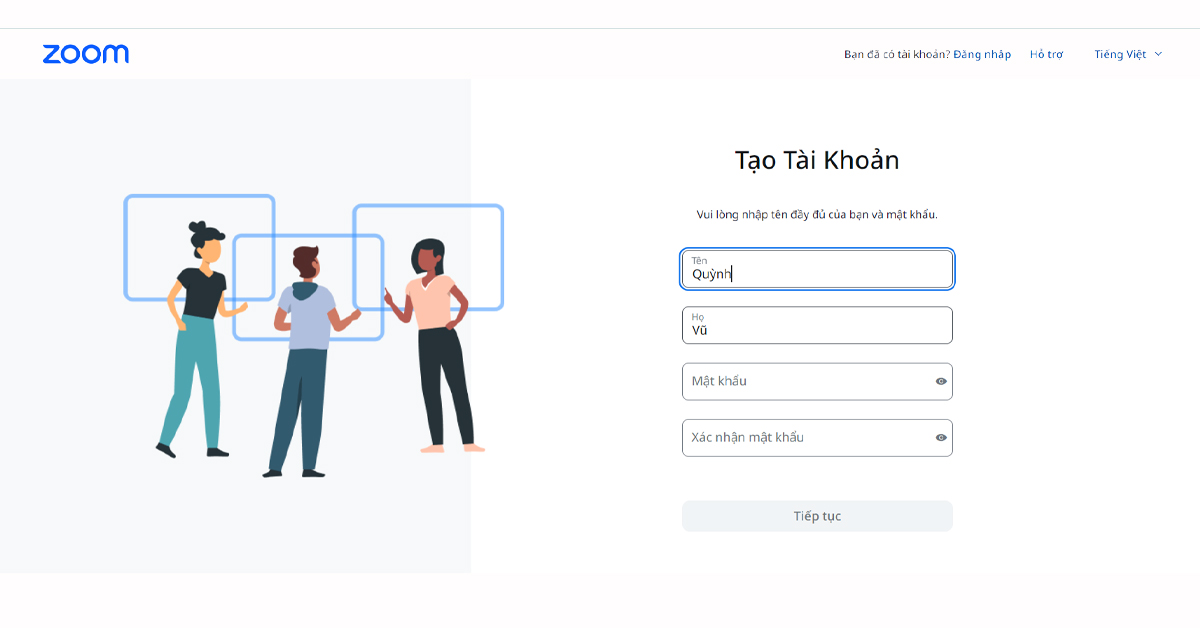Click the instruction text under the heading
This screenshot has height=628, width=1200.
[x=817, y=214]
